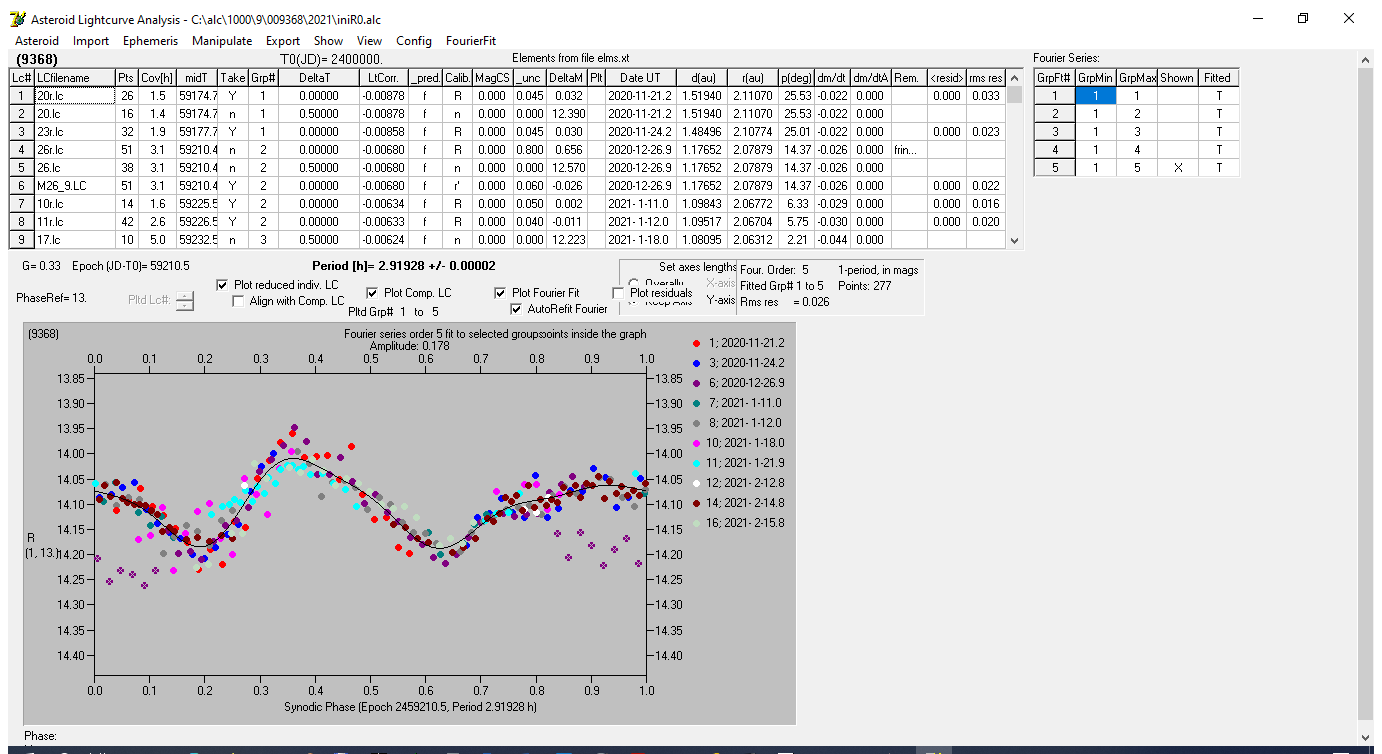Click the rms res column header
1382x754 pixels.
(986, 78)
